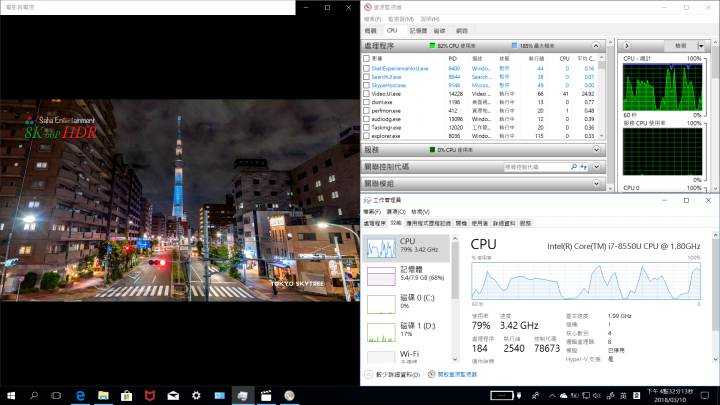Click the fewer details circle arrow in Task Manager
This screenshot has height=405, width=720.
click(368, 375)
